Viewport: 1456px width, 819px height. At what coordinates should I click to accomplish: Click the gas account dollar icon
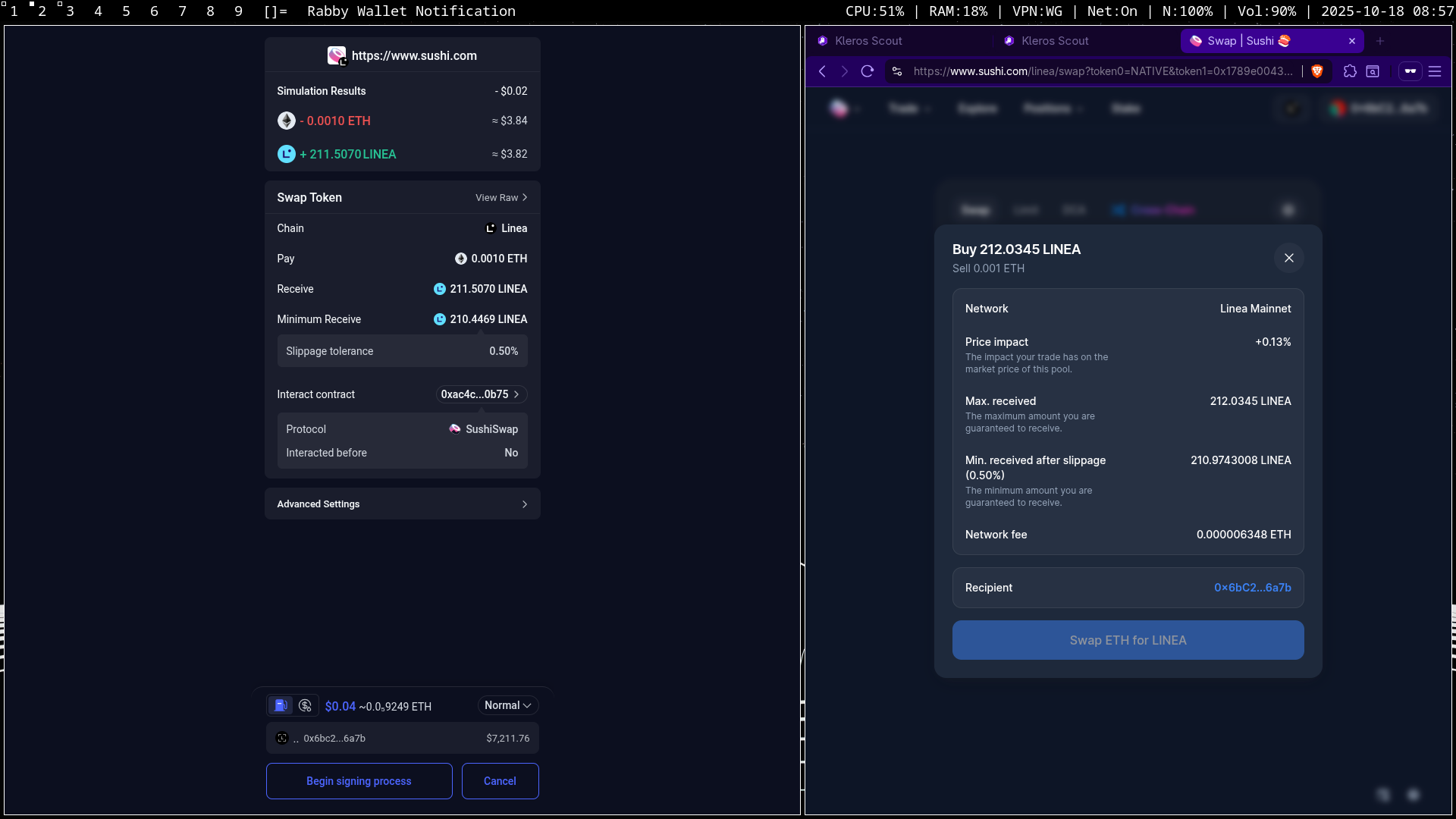305,706
